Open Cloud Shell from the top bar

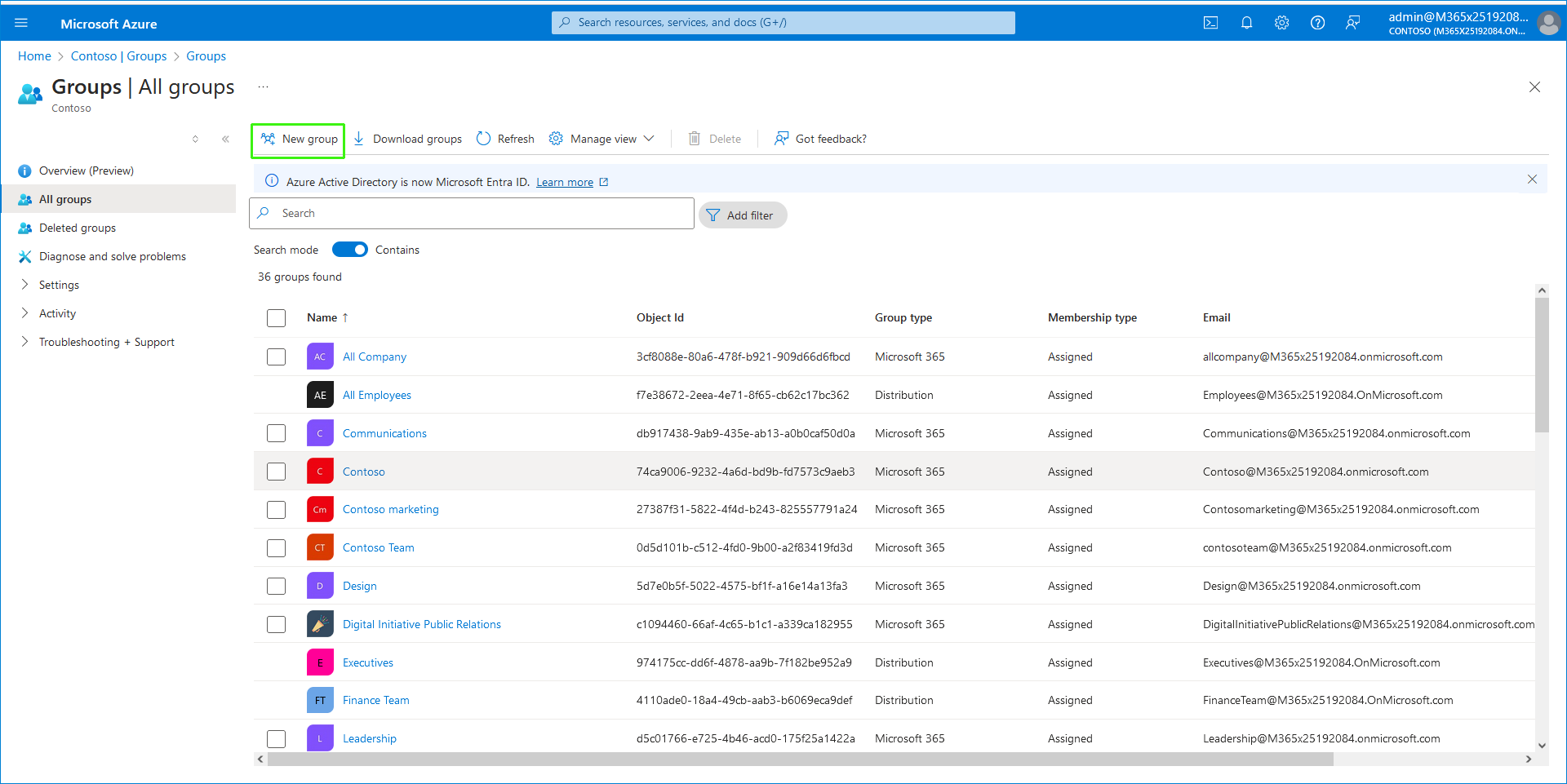(1211, 23)
